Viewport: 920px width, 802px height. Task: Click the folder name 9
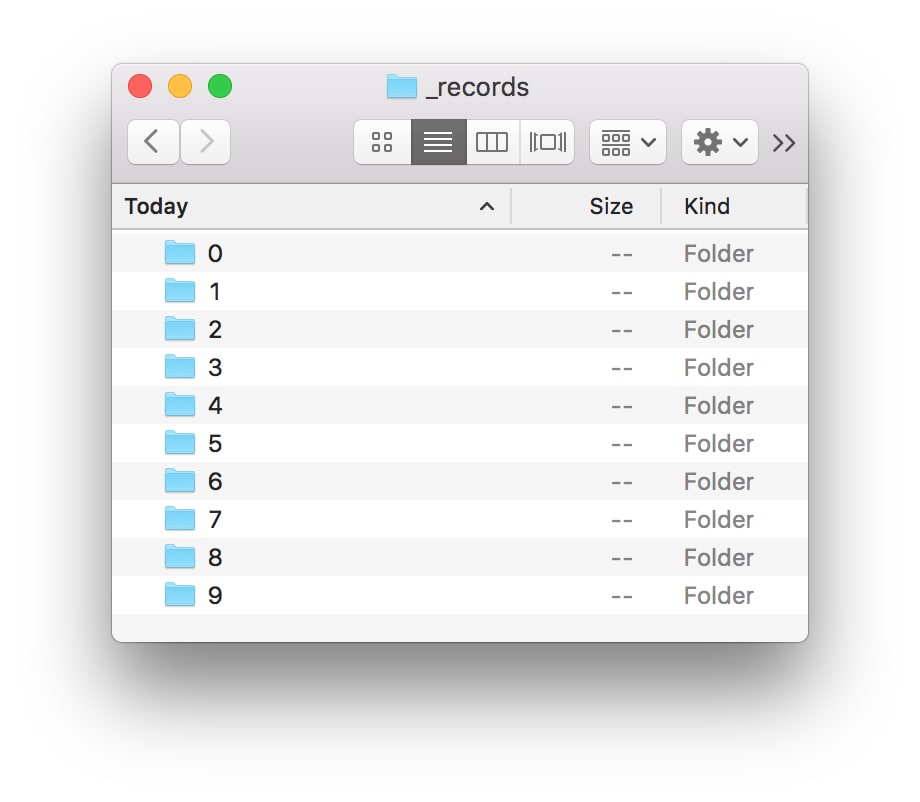[215, 595]
